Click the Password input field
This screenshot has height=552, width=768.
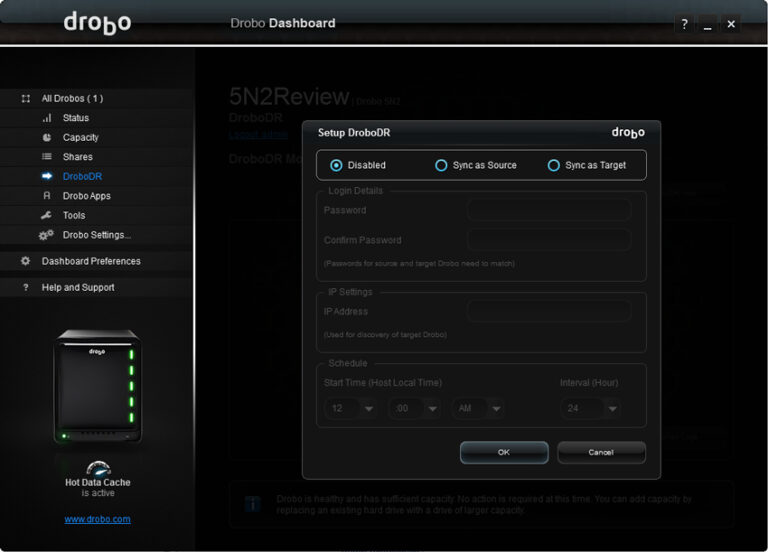pyautogui.click(x=549, y=210)
